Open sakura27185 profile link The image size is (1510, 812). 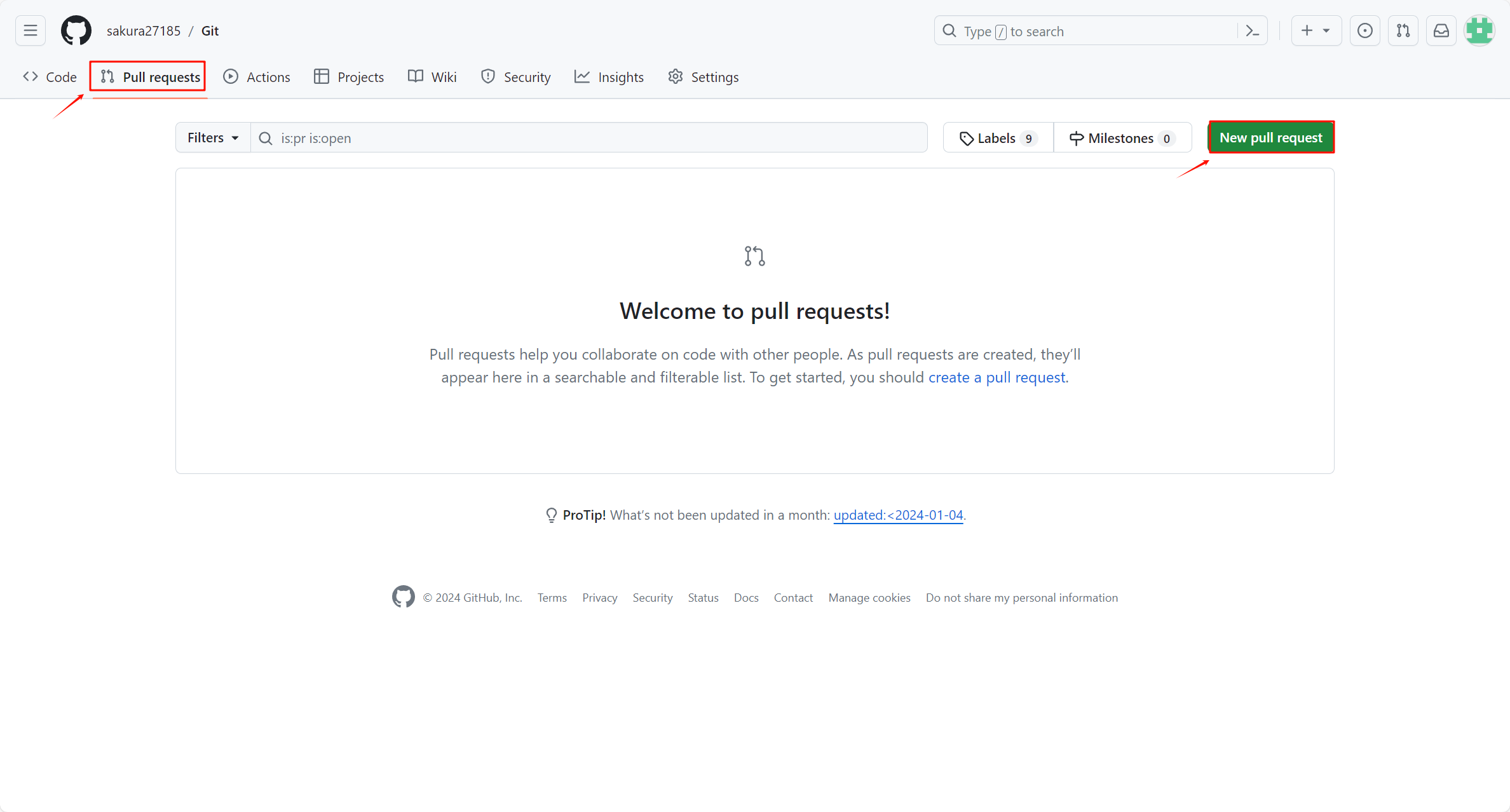click(144, 30)
